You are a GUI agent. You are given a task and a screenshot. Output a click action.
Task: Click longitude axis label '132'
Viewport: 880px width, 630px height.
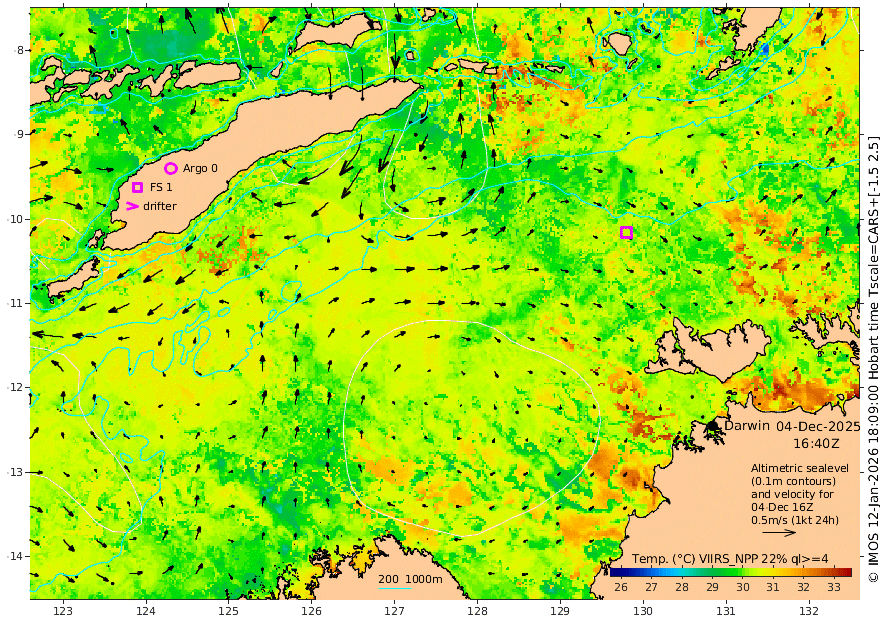[809, 611]
